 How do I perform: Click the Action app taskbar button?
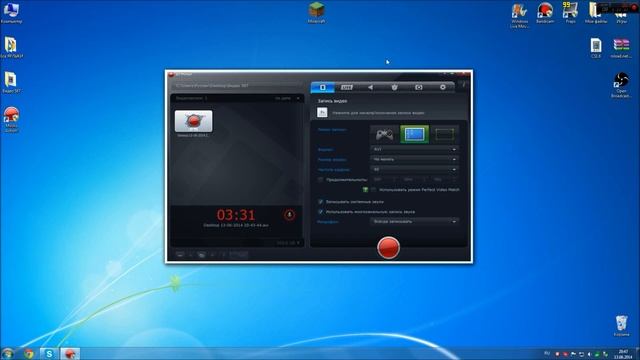(x=70, y=353)
